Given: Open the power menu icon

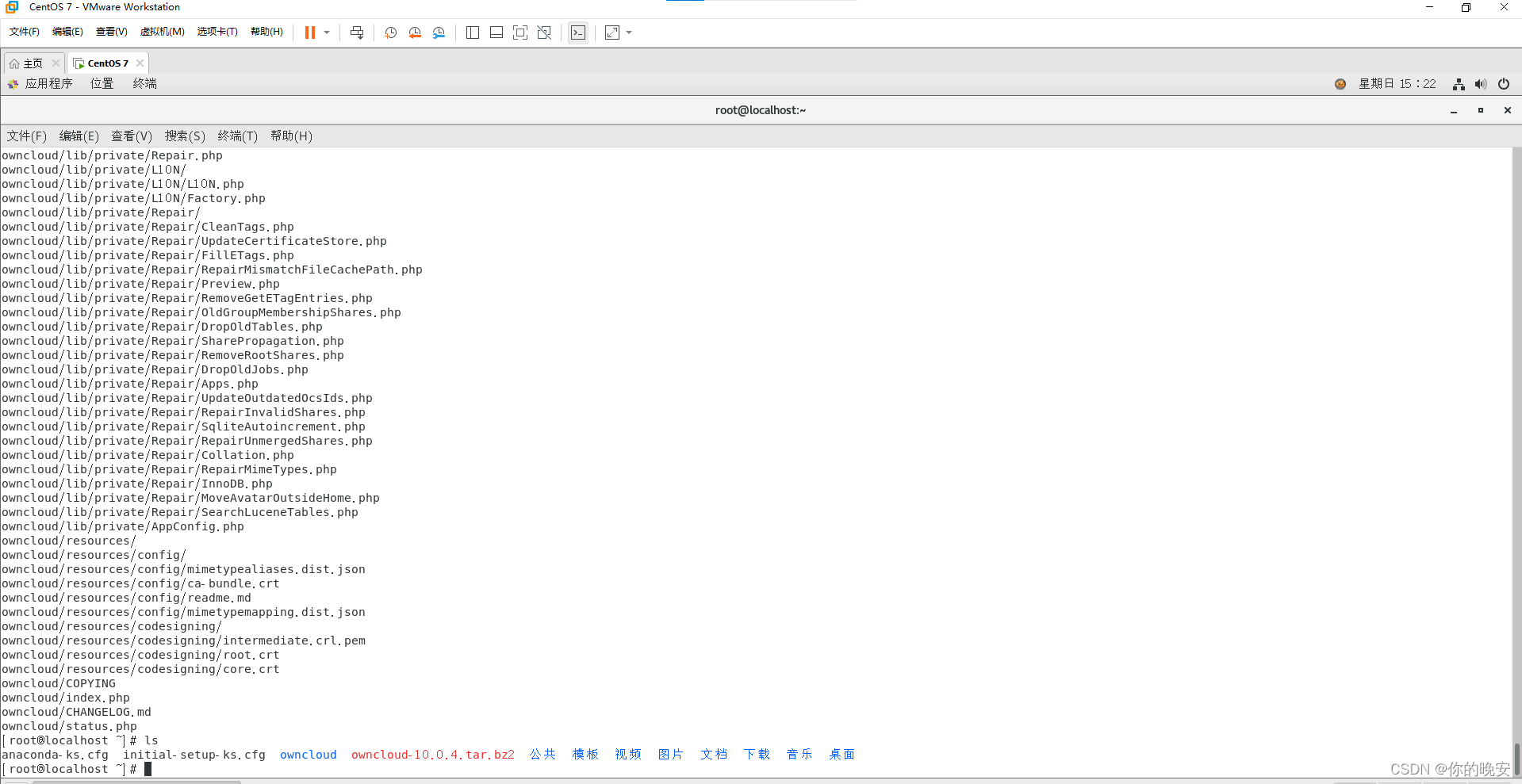Looking at the screenshot, I should pos(1504,84).
